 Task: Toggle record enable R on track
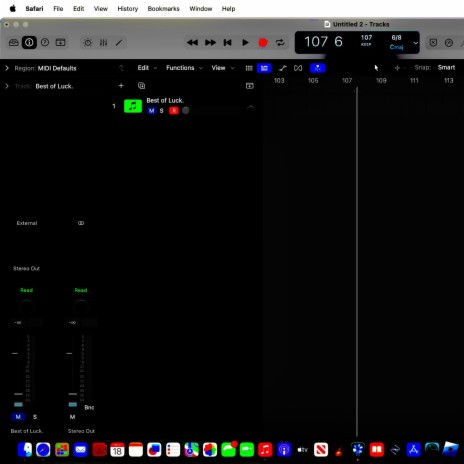174,111
